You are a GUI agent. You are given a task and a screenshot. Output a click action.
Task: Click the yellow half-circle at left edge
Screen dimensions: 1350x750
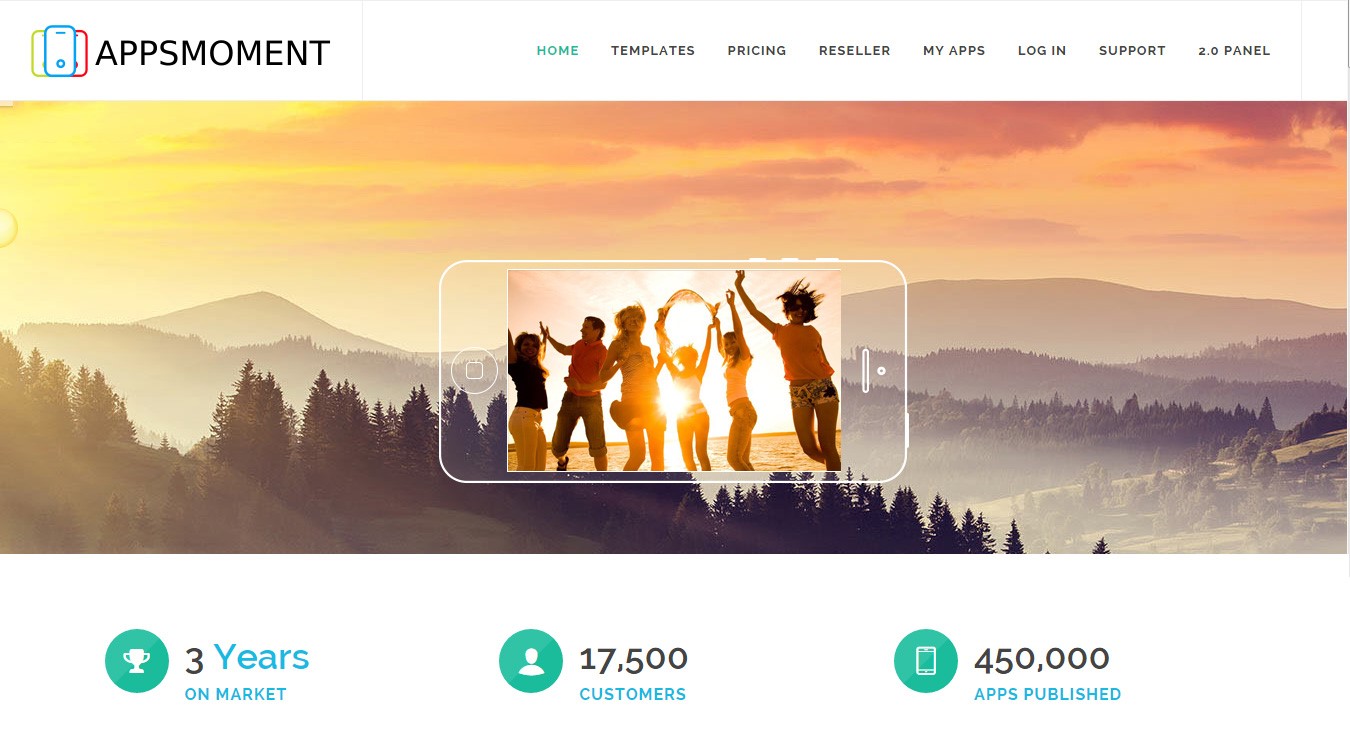(8, 228)
